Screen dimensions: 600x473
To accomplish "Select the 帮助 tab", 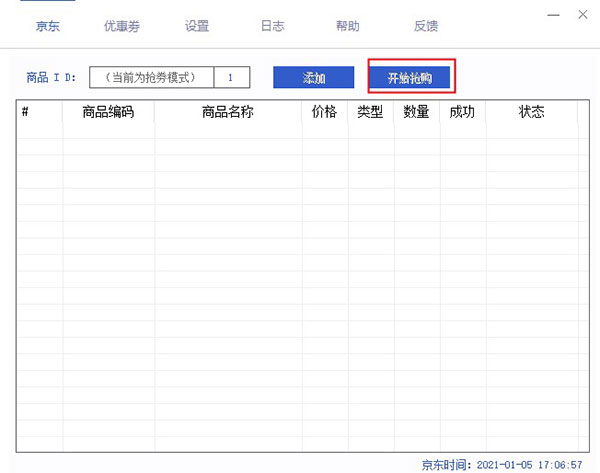I will [347, 26].
